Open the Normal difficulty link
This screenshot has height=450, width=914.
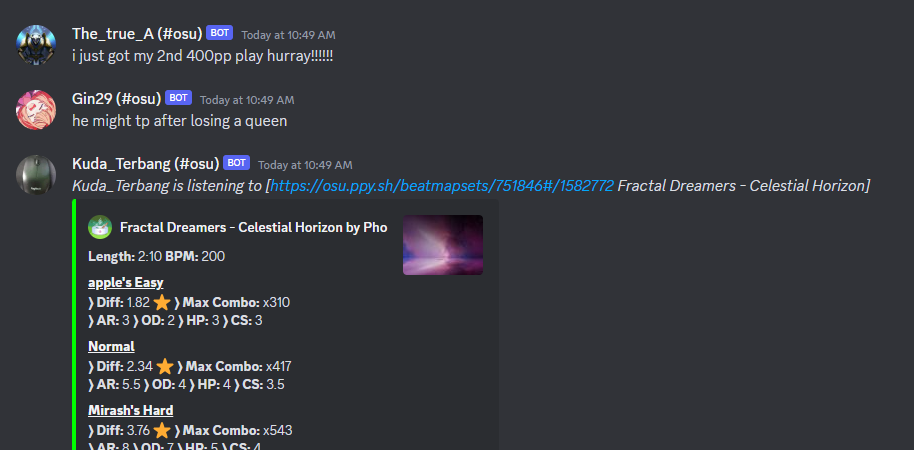(111, 347)
